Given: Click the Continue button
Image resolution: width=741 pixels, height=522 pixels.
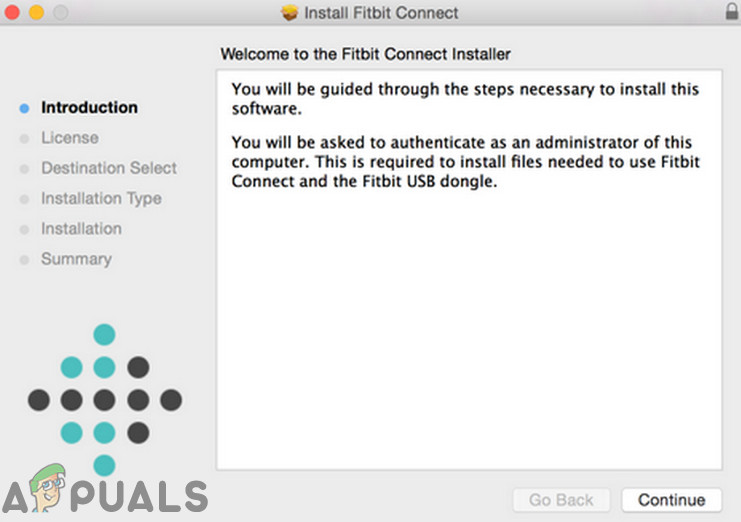Looking at the screenshot, I should pyautogui.click(x=671, y=500).
